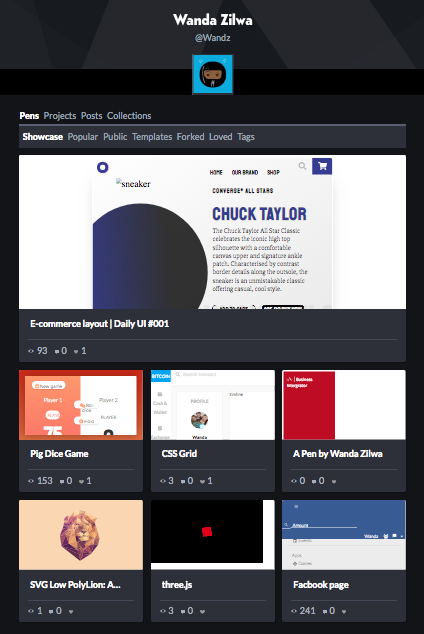The height and width of the screenshot is (634, 424).
Task: Click the search magnifier in the e-commerce preview
Action: (302, 166)
